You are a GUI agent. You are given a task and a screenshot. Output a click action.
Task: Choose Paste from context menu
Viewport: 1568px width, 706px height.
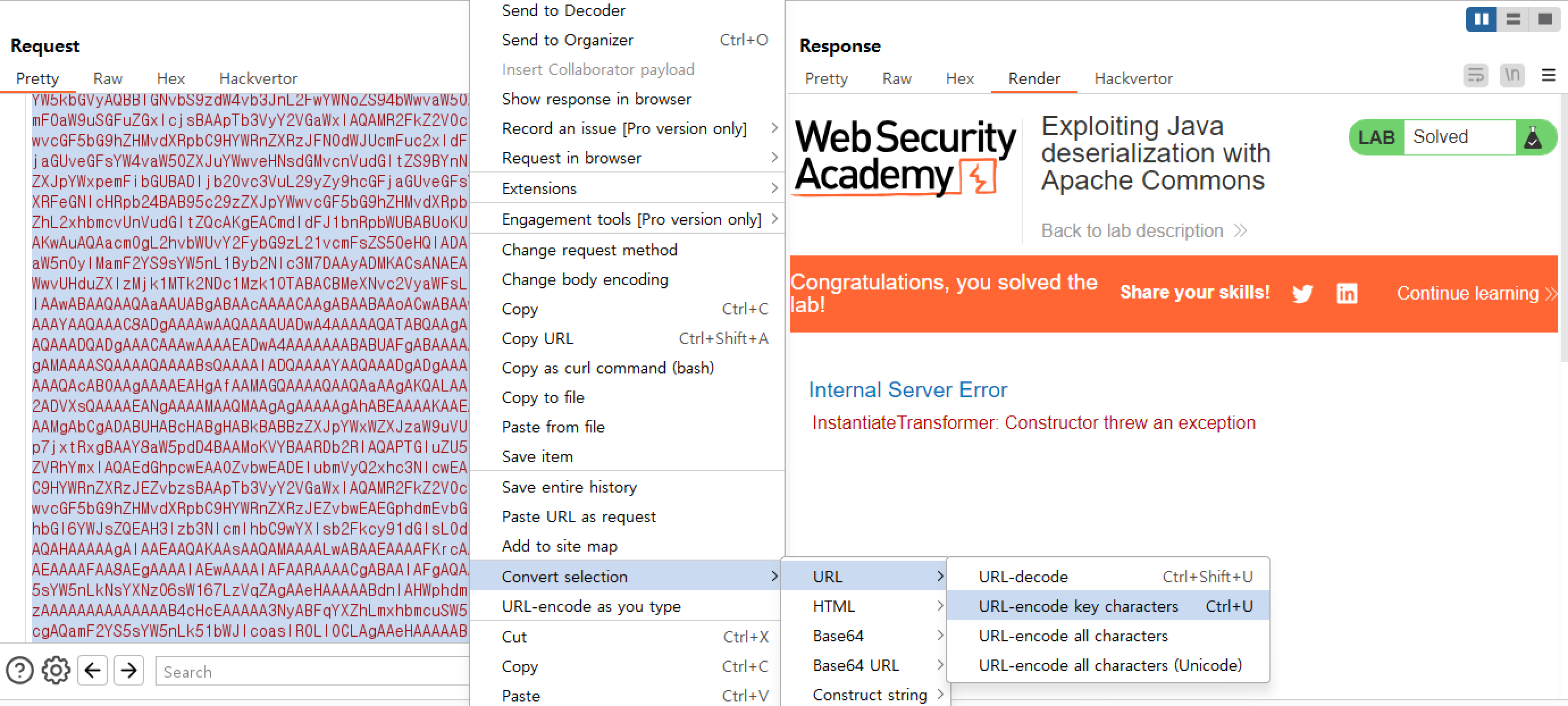[x=627, y=695]
